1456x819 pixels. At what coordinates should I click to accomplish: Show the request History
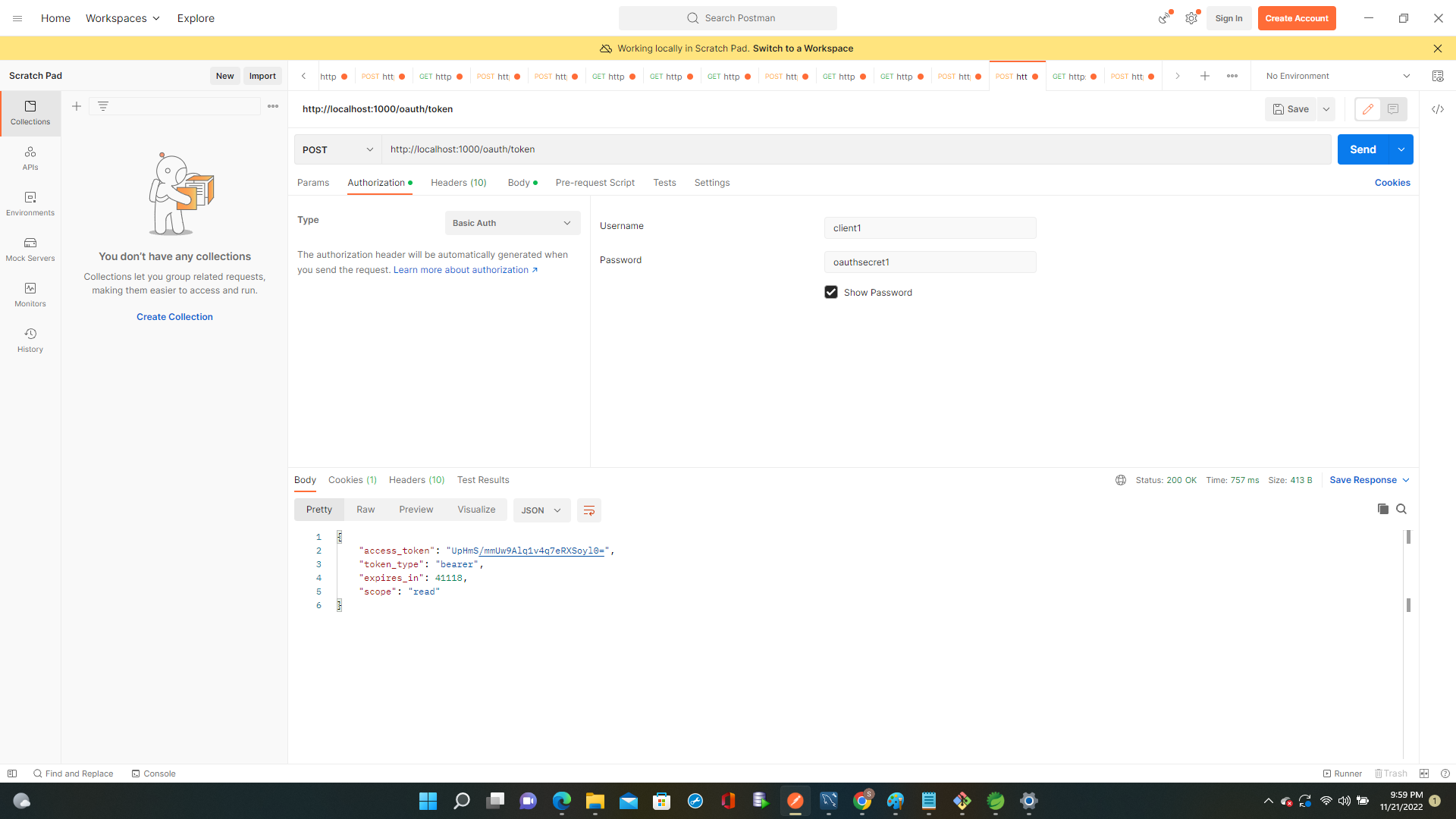(x=30, y=340)
